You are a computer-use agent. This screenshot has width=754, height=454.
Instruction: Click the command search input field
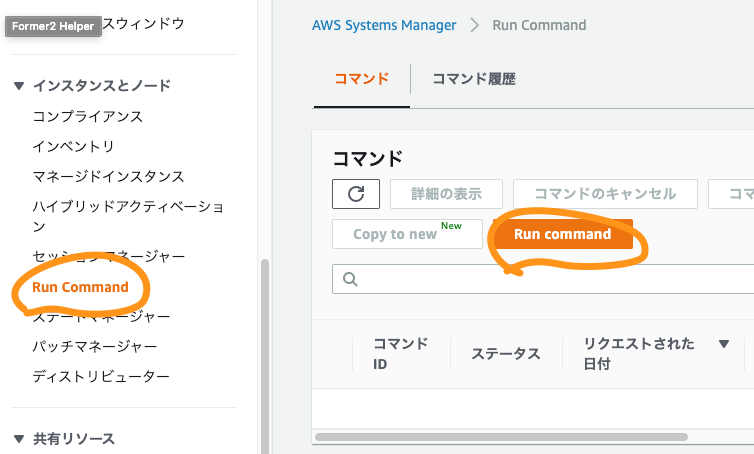coord(543,279)
